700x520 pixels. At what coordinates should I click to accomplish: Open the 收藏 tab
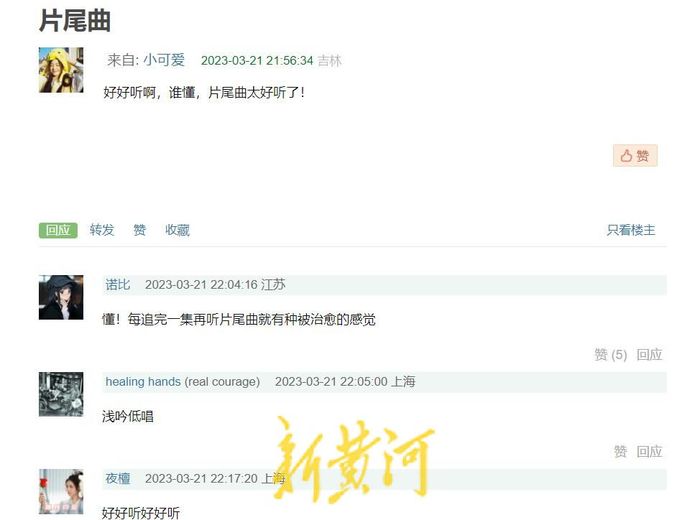click(178, 230)
